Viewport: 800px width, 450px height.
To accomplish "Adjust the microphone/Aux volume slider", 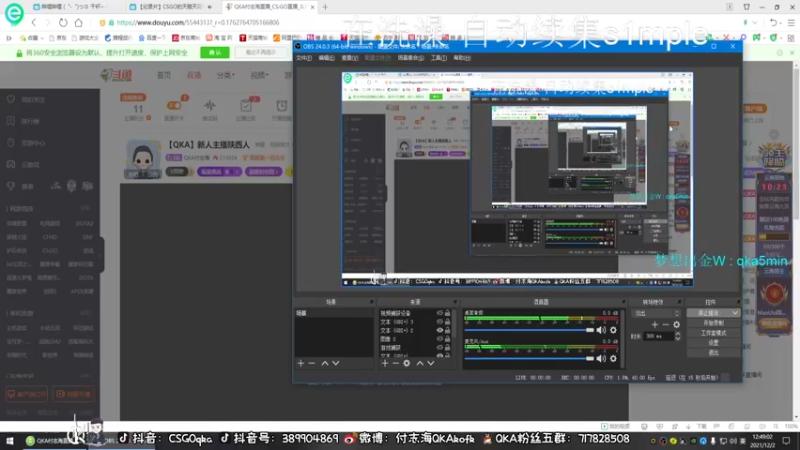I will pos(530,359).
